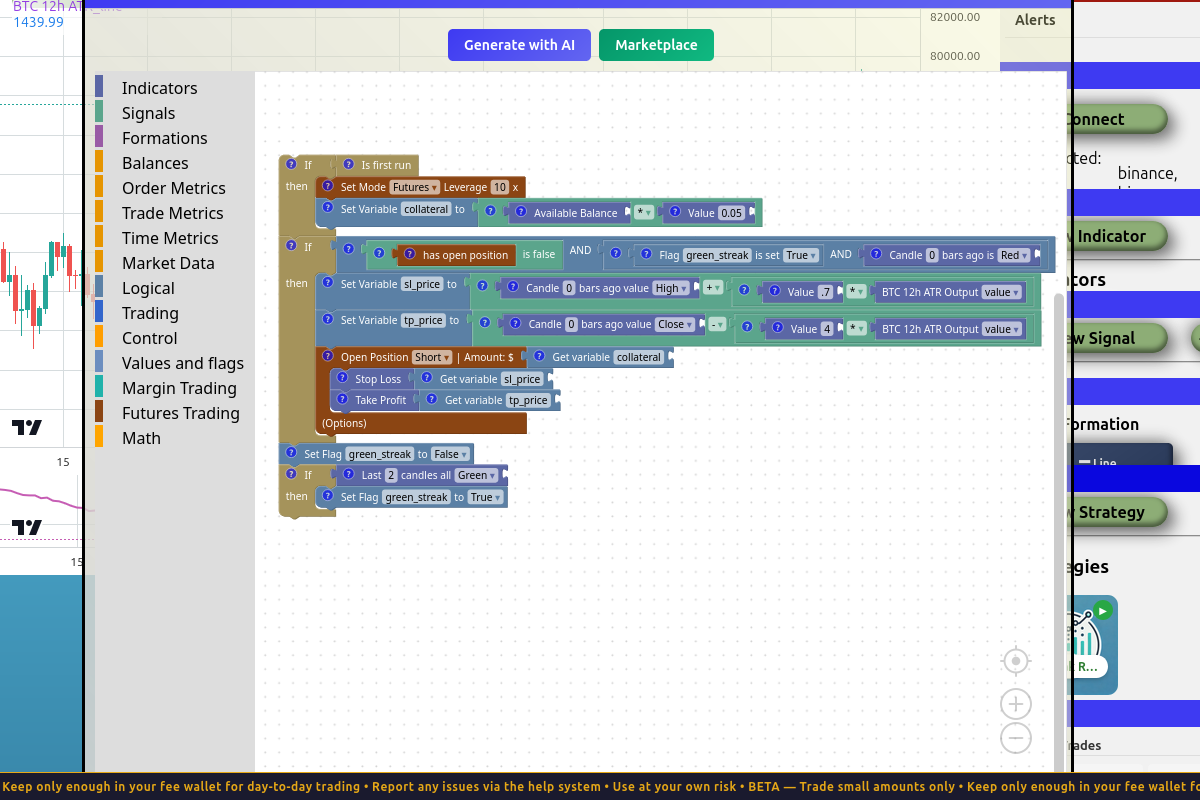The image size is (1200, 800).
Task: Open help icon on Get variable collateral block
Action: coord(538,356)
